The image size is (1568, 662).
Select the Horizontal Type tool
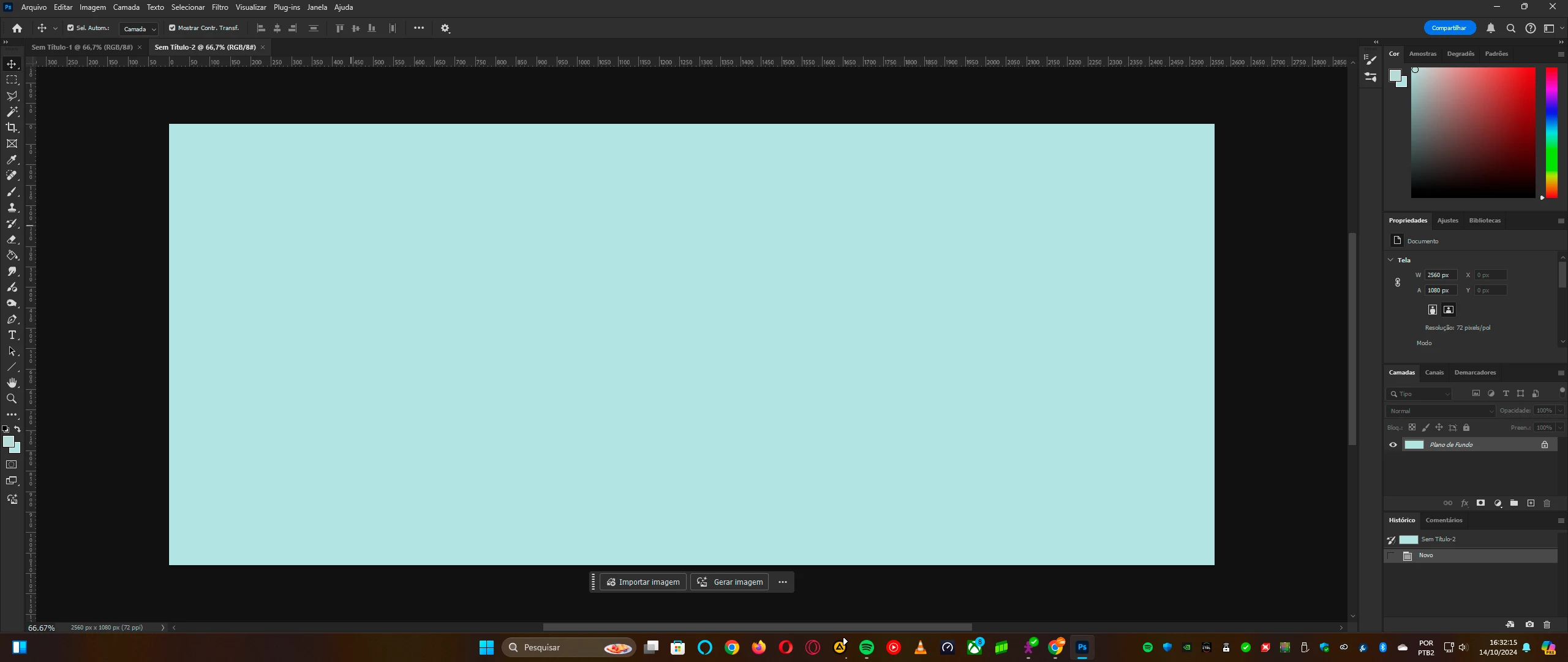[12, 335]
